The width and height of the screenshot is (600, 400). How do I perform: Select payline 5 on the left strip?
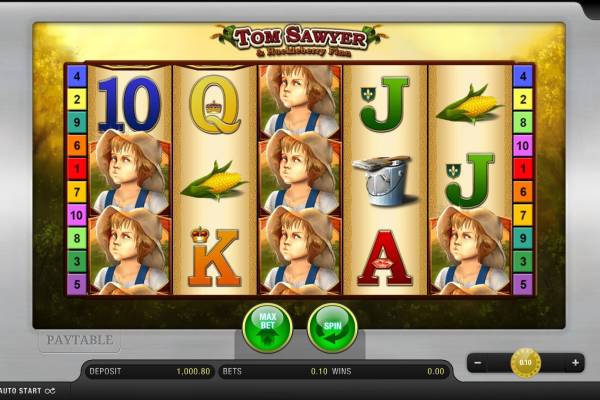pos(77,284)
